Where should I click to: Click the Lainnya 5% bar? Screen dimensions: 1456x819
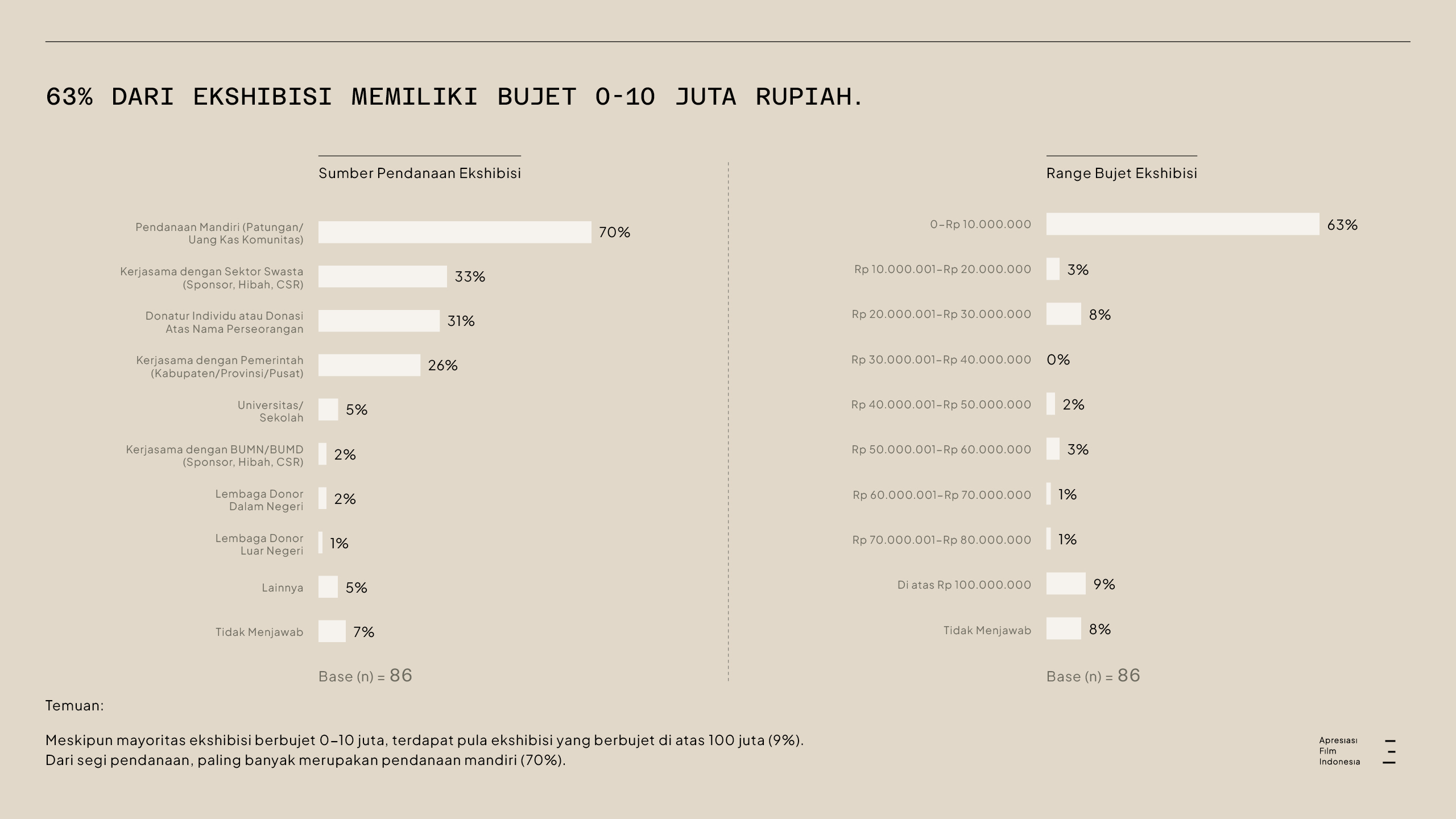(x=328, y=587)
